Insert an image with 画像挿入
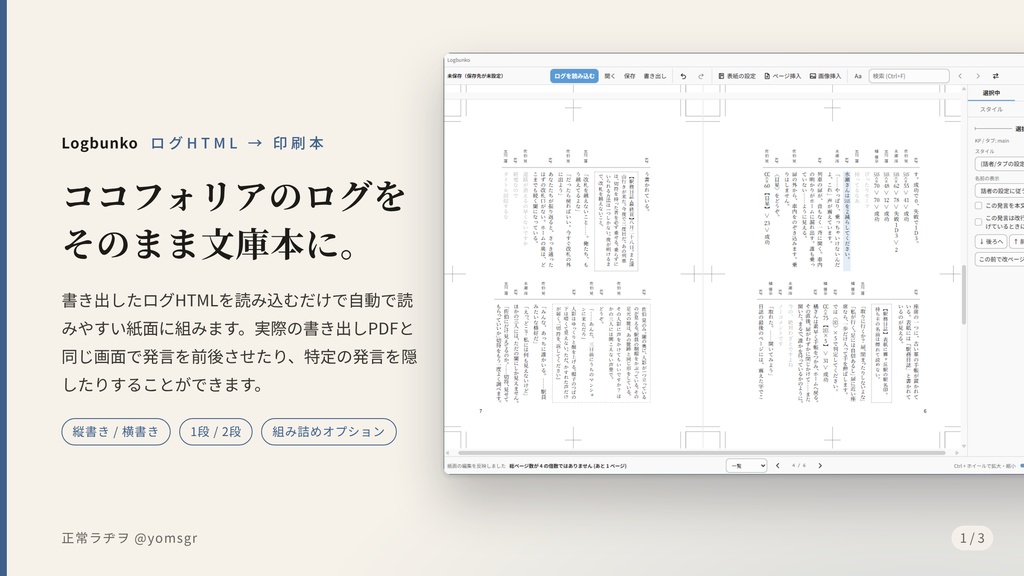 click(x=825, y=76)
